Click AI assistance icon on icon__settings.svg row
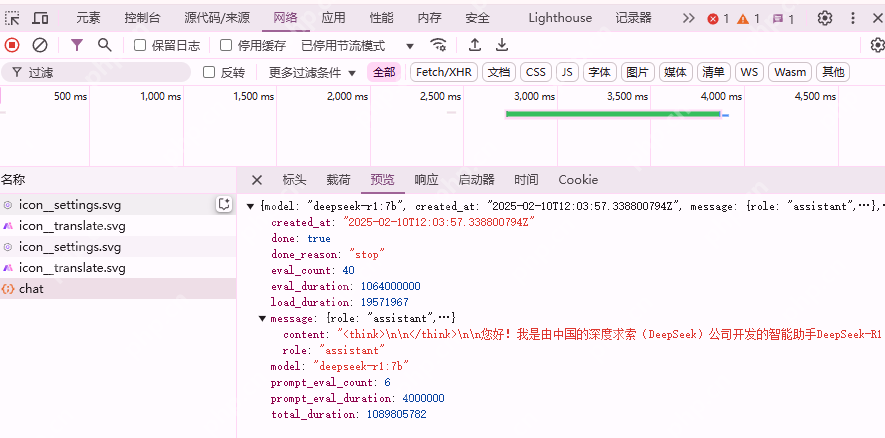 (224, 204)
